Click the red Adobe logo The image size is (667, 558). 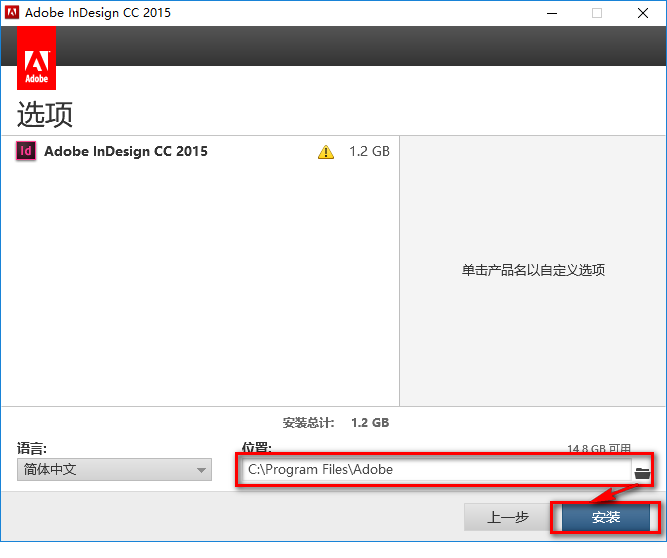37,58
